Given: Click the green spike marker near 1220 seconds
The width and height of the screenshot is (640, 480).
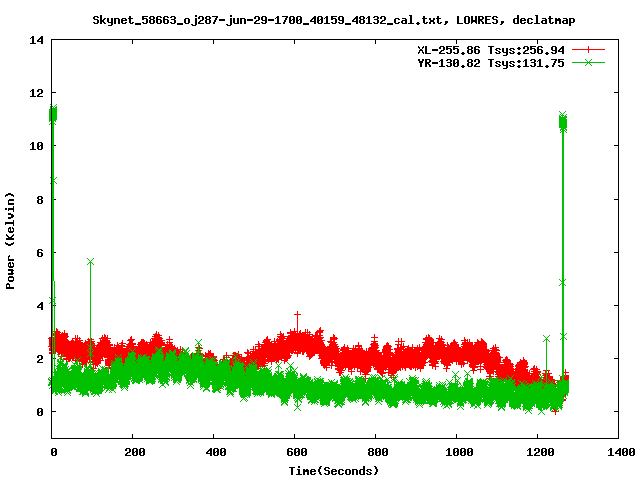Looking at the screenshot, I should pyautogui.click(x=547, y=339).
